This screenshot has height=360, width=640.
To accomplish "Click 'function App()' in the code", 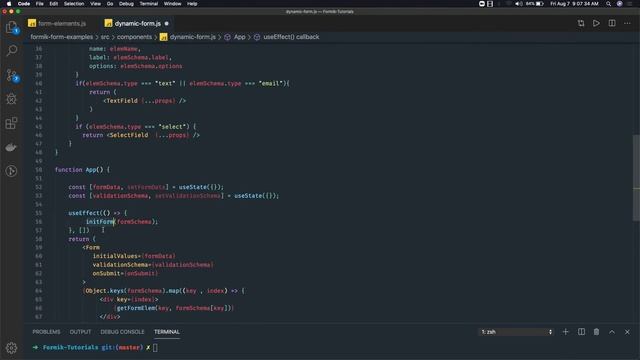I will pyautogui.click(x=79, y=170).
